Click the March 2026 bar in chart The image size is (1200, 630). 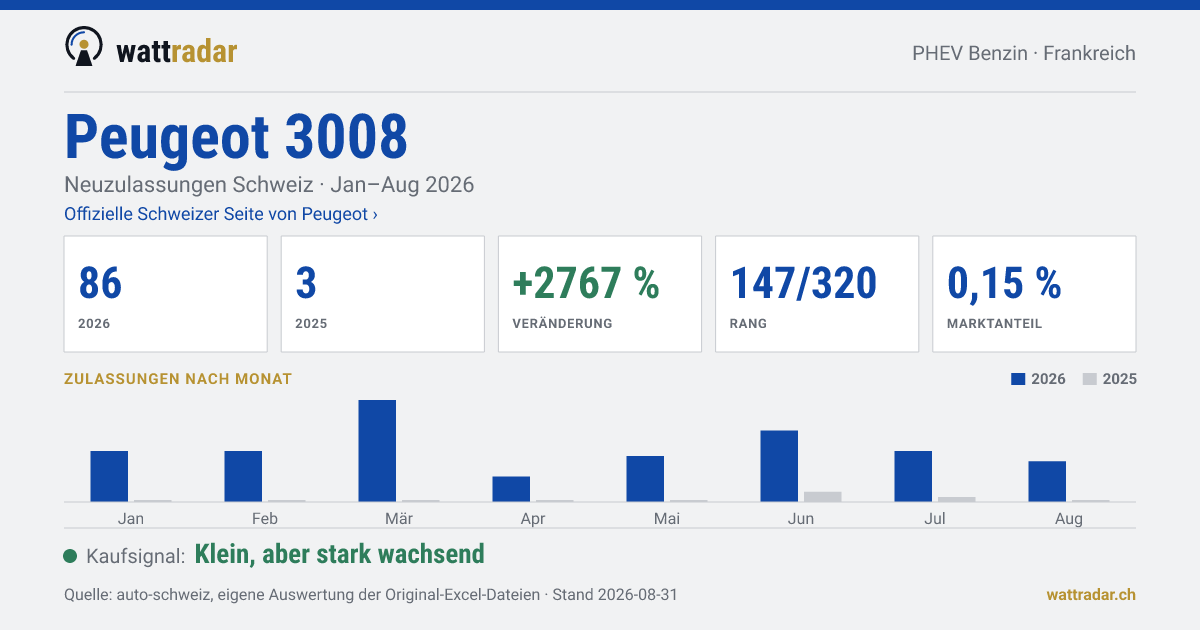pyautogui.click(x=377, y=451)
